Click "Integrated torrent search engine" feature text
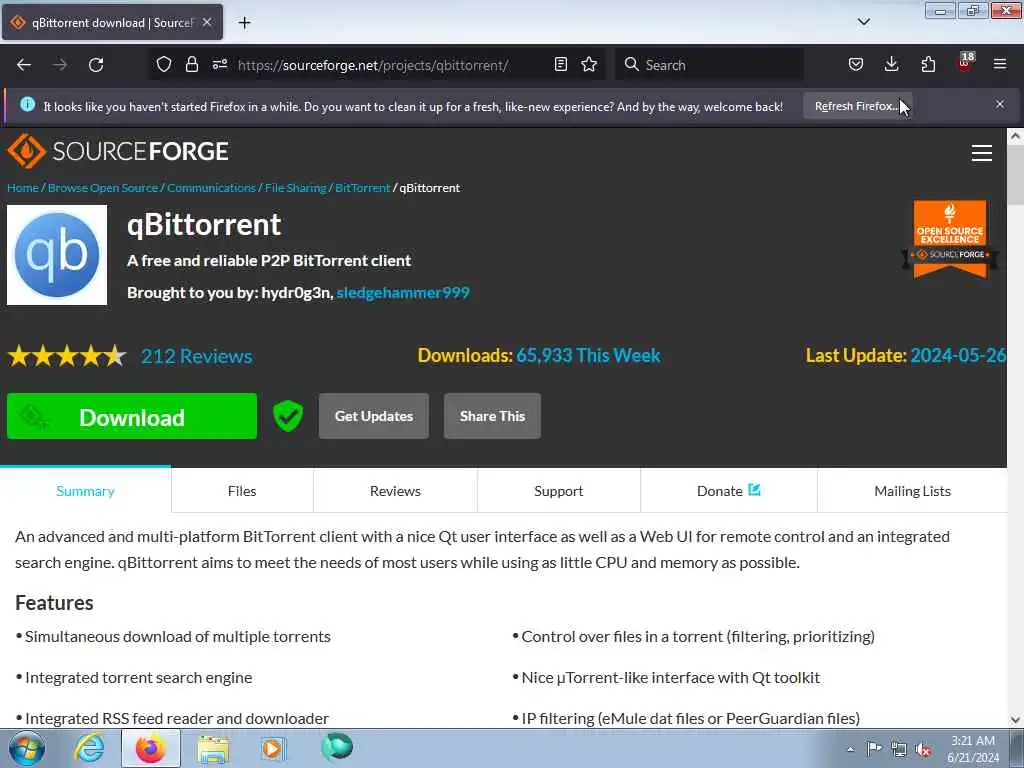 (x=138, y=678)
